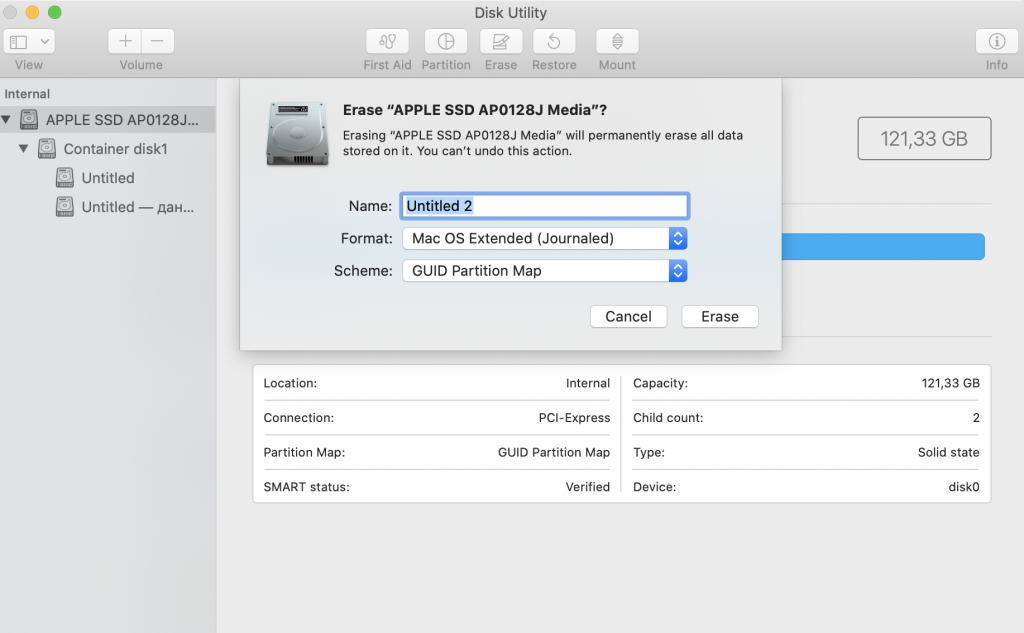Screen dimensions: 1024x633
Task: Confirm with the Erase button
Action: click(720, 316)
